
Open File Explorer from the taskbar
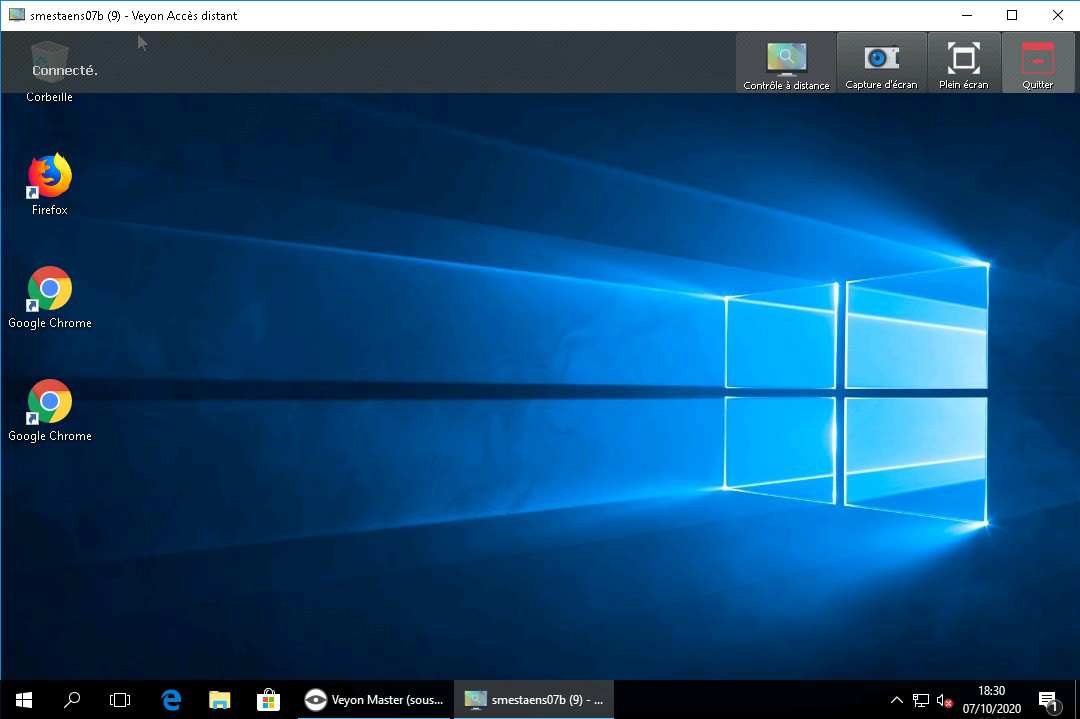click(x=219, y=700)
